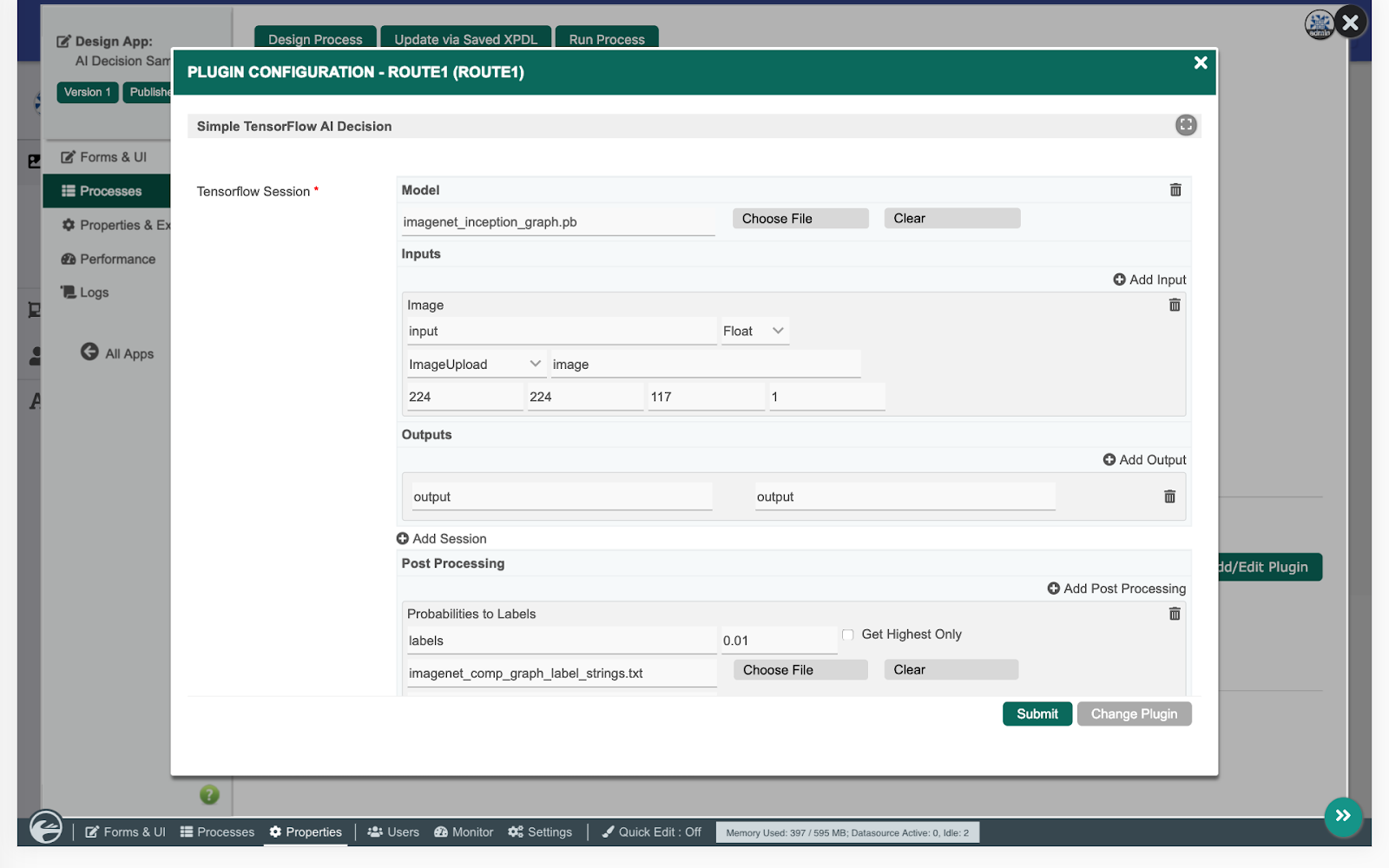Close the outer overlay with X
The width and height of the screenshot is (1389, 868).
[x=1351, y=23]
